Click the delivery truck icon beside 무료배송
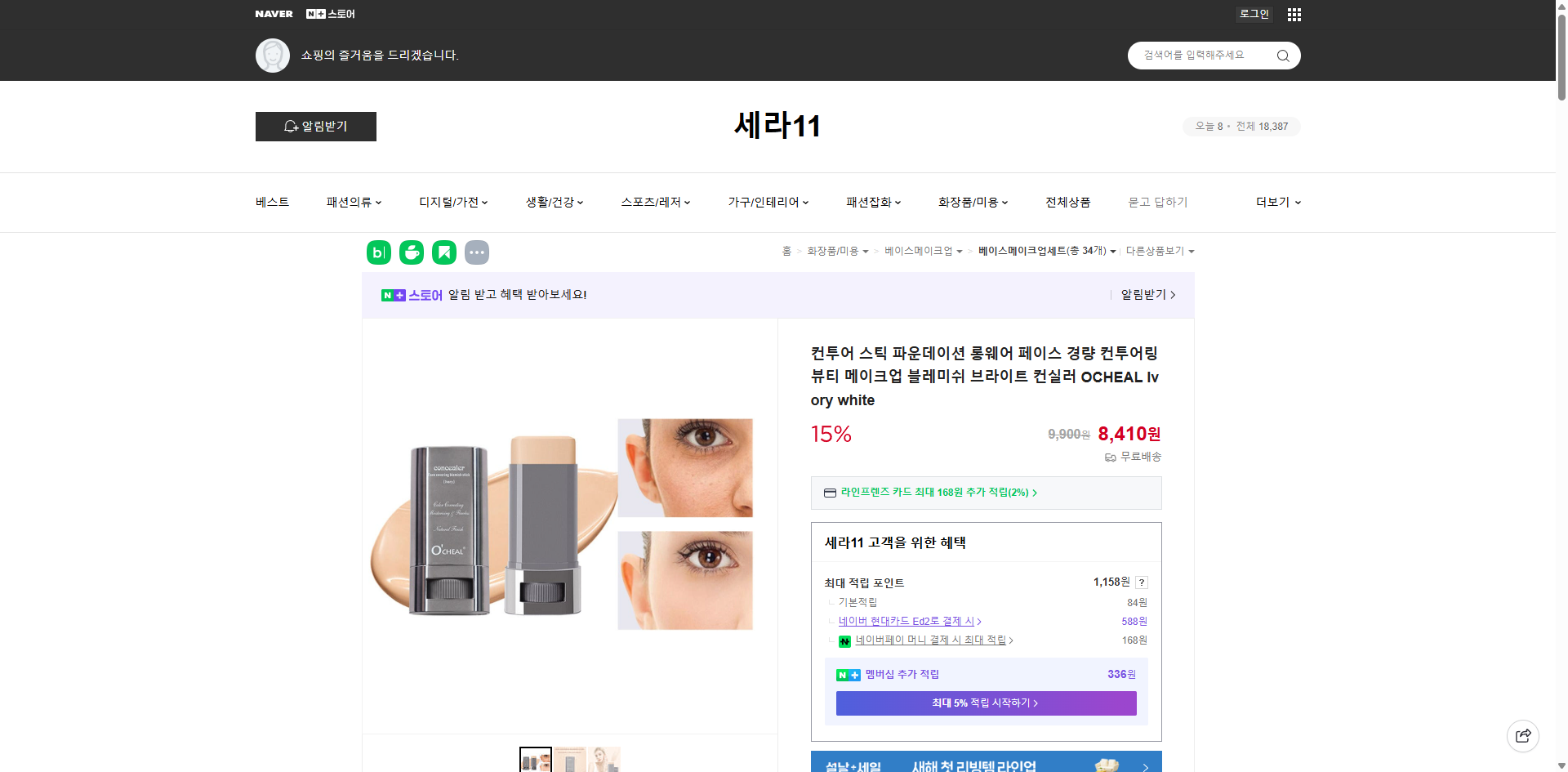1568x772 pixels. tap(1109, 457)
